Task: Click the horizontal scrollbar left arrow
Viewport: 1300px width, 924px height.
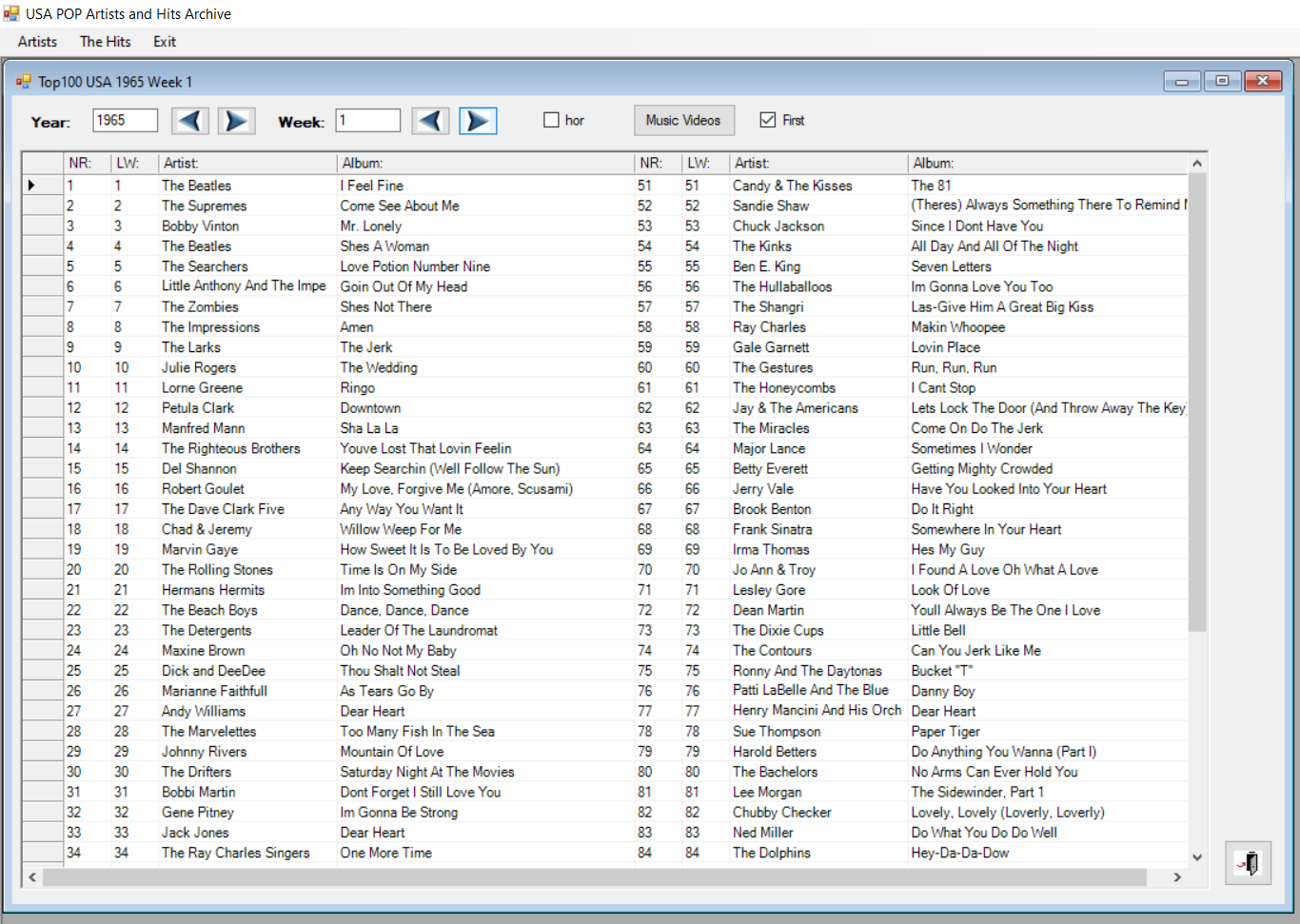Action: (x=32, y=876)
